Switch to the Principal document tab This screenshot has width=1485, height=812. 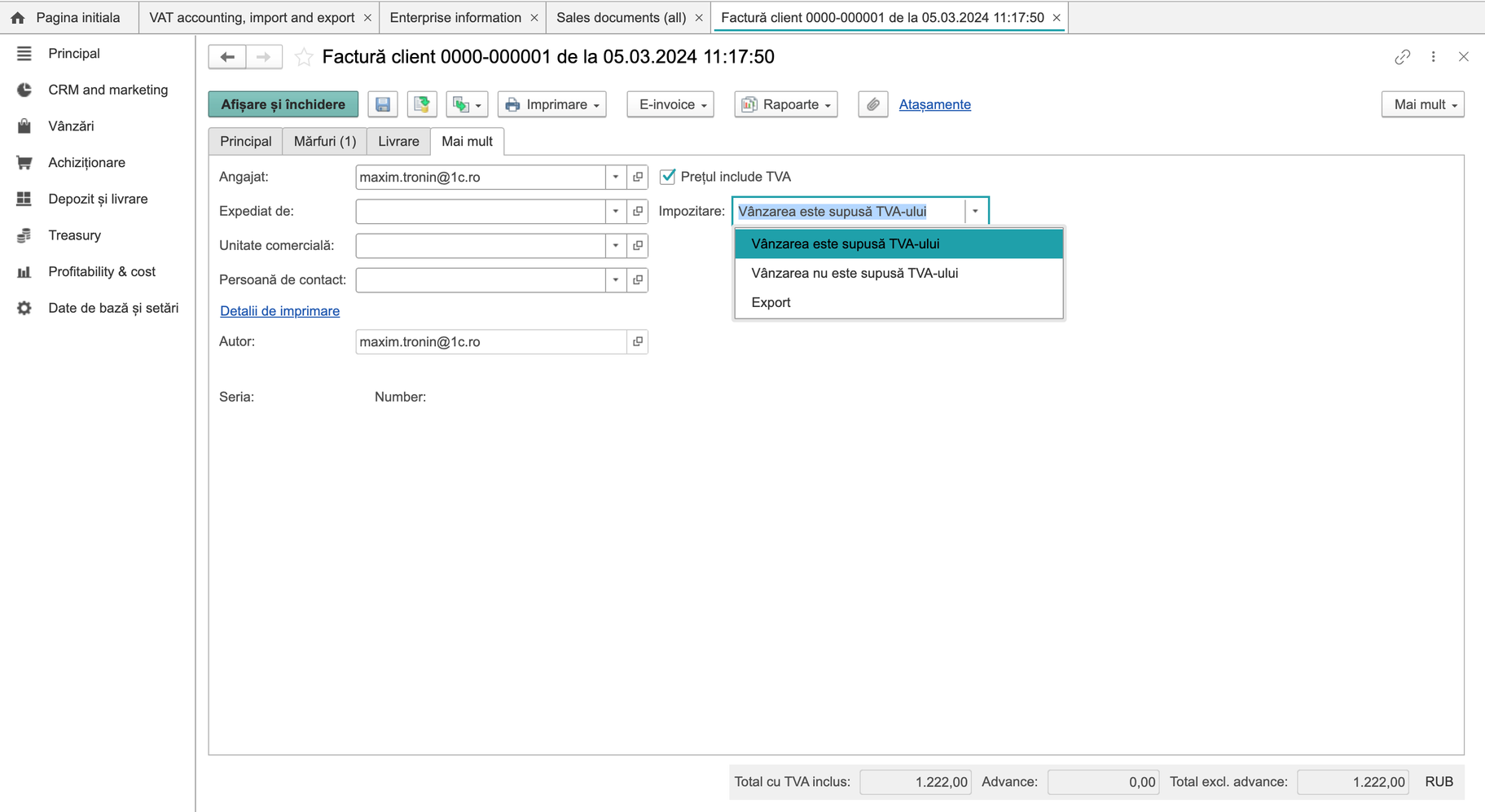(246, 141)
